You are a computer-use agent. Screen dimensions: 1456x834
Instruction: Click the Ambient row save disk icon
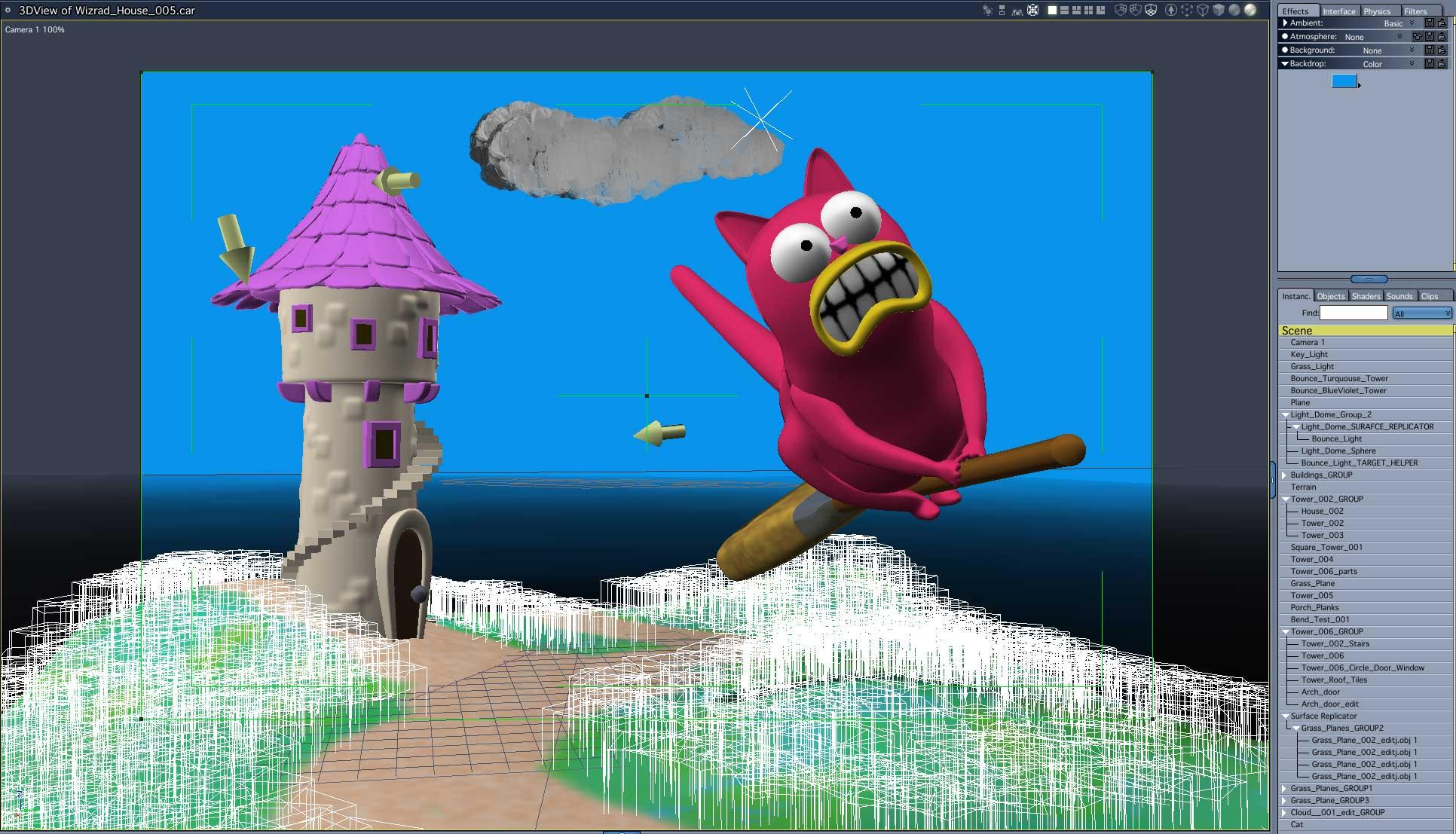[x=1429, y=23]
